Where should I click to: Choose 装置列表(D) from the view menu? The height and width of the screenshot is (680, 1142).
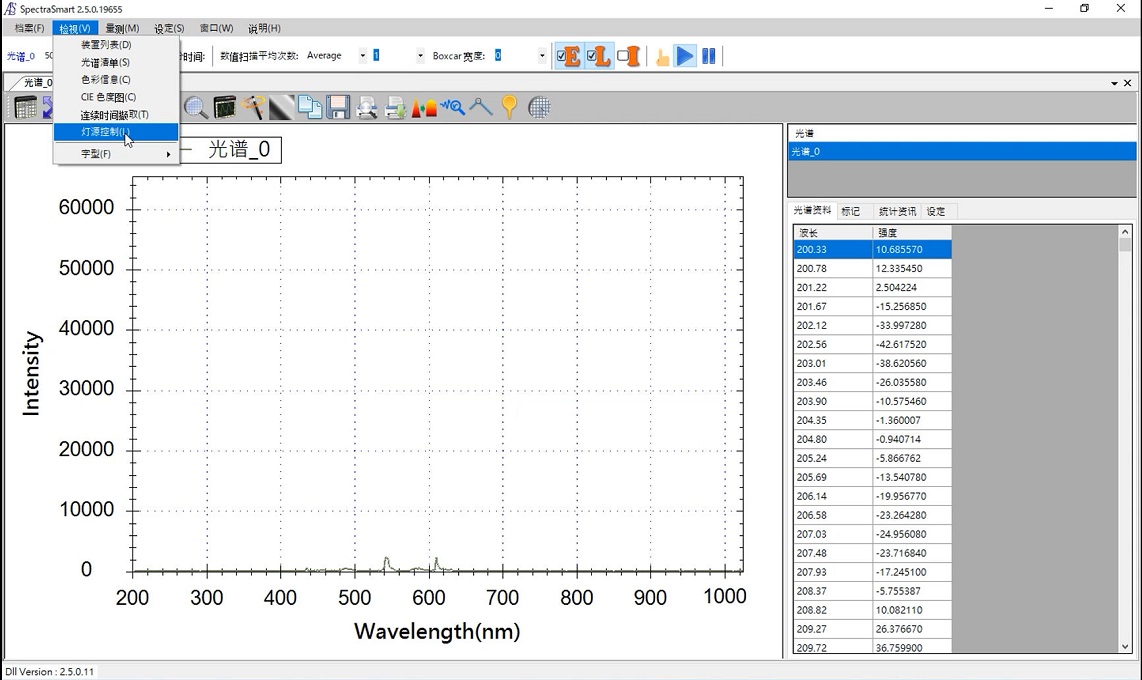[116, 44]
